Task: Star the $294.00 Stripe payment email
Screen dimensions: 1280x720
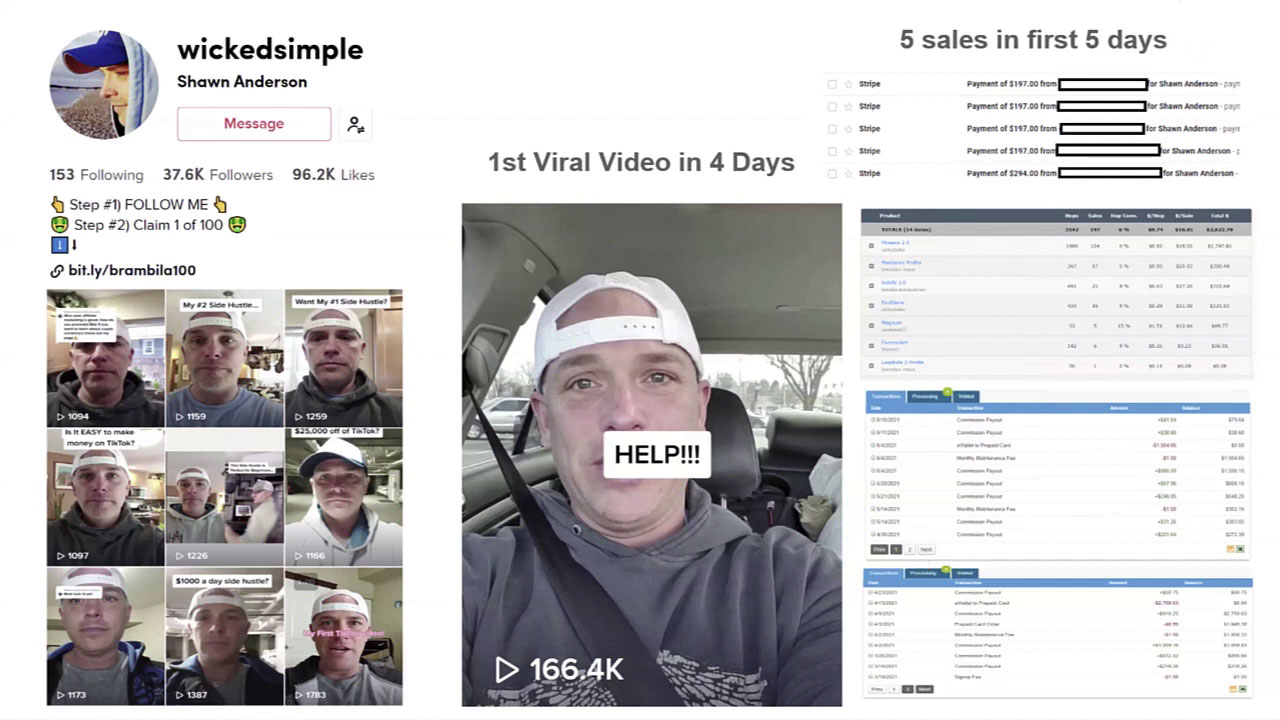Action: (x=848, y=173)
